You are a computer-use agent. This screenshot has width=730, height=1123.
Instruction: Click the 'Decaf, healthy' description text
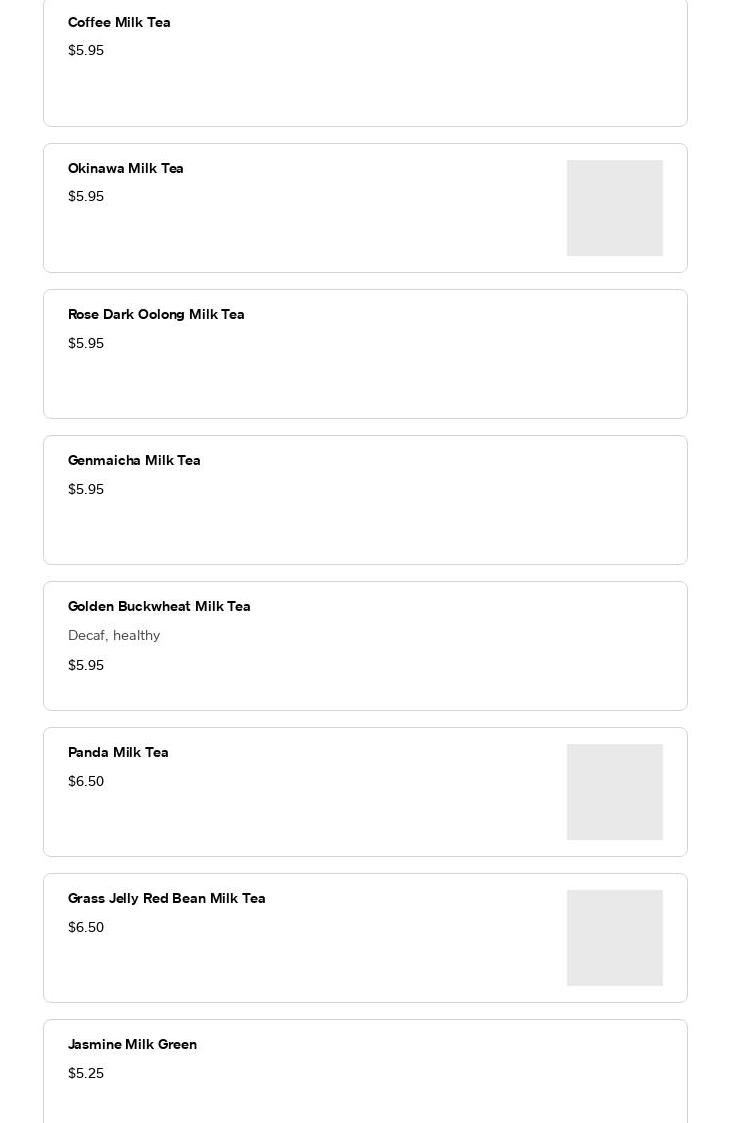point(114,635)
